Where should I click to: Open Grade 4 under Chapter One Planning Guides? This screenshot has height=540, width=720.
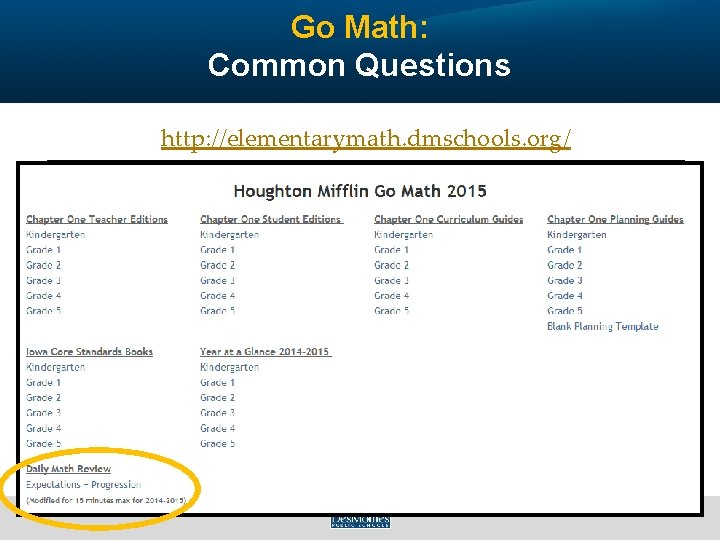coord(565,295)
